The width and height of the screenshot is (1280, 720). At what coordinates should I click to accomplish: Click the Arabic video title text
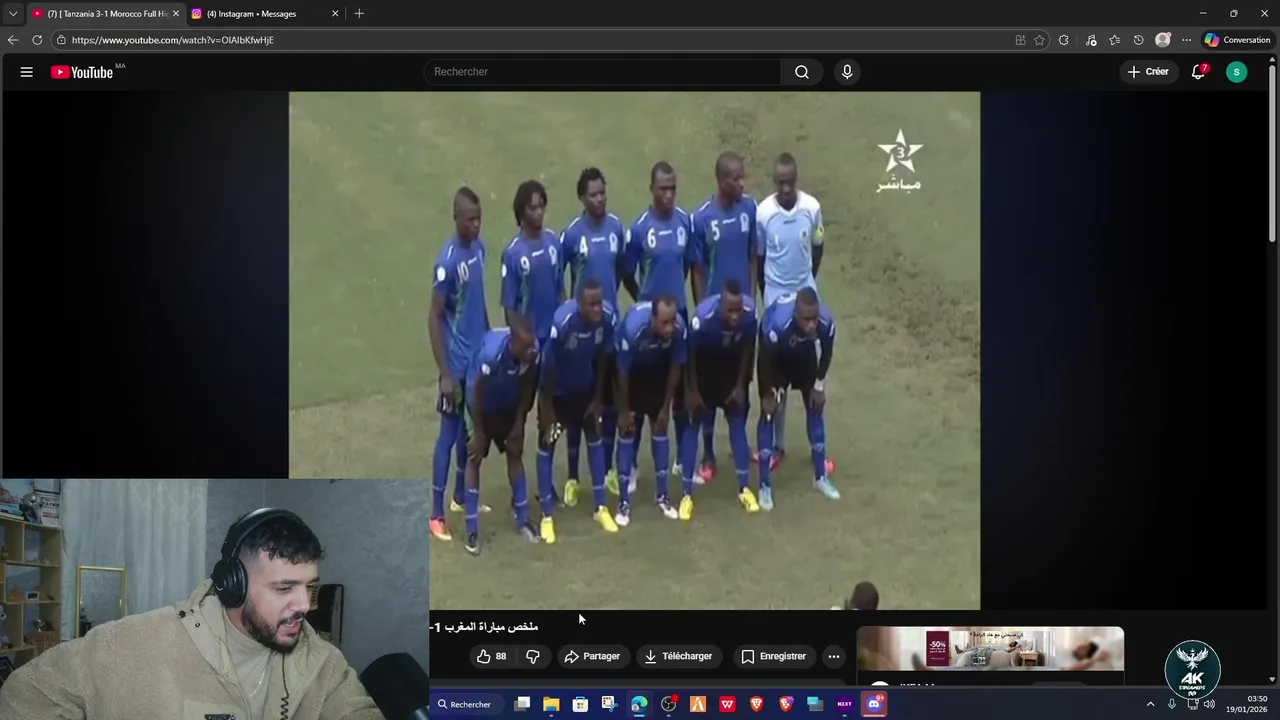[x=484, y=627]
